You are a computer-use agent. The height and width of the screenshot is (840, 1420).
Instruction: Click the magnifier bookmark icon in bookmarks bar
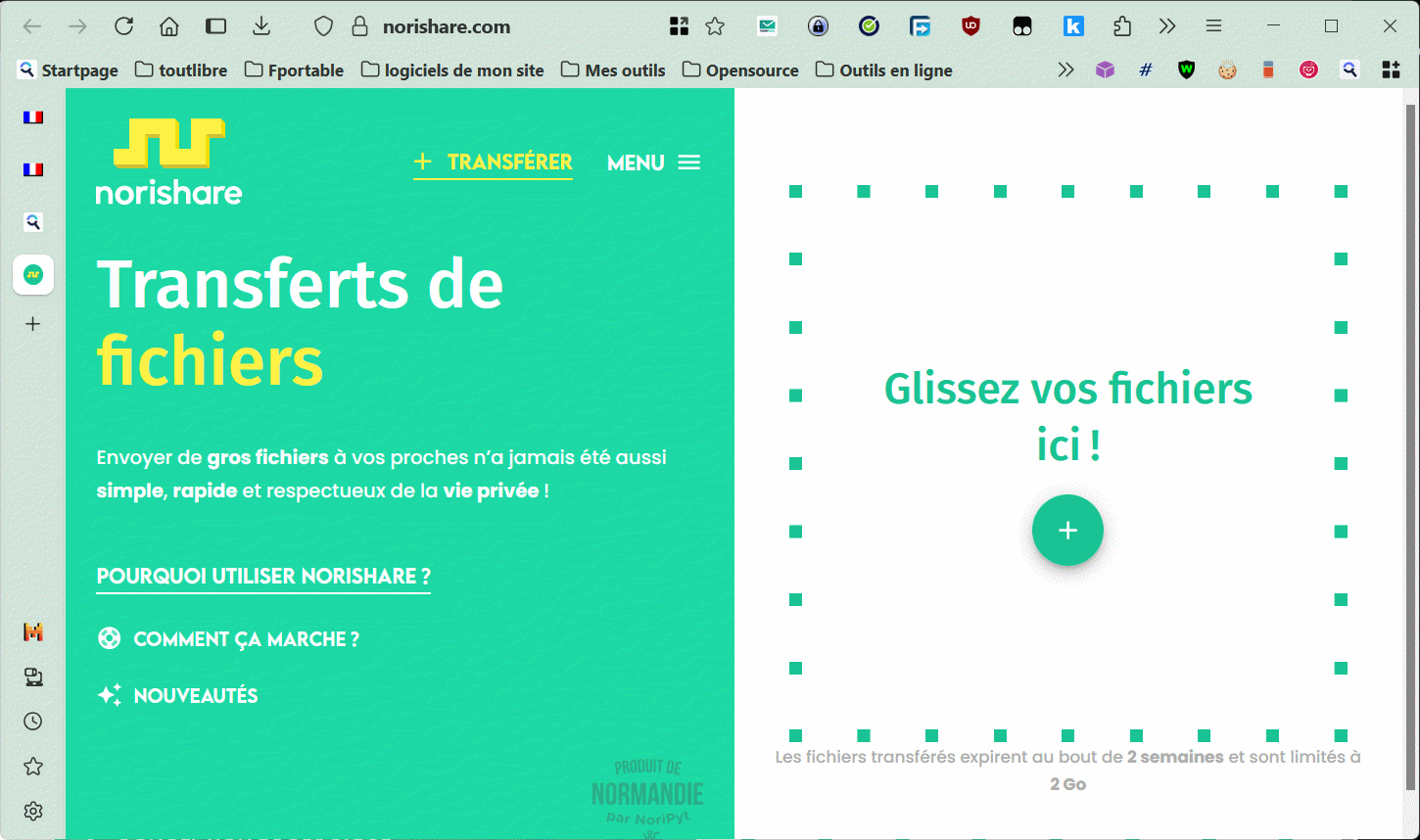[x=1349, y=70]
